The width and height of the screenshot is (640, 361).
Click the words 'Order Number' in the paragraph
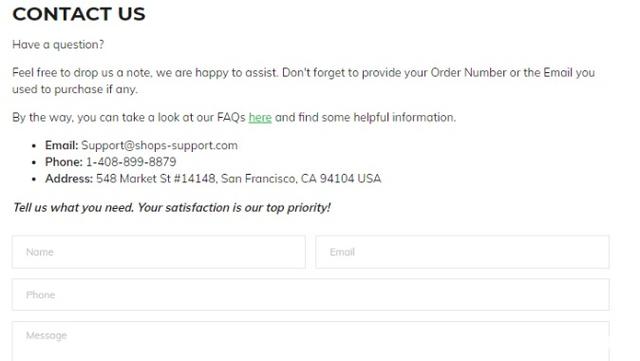click(x=469, y=73)
